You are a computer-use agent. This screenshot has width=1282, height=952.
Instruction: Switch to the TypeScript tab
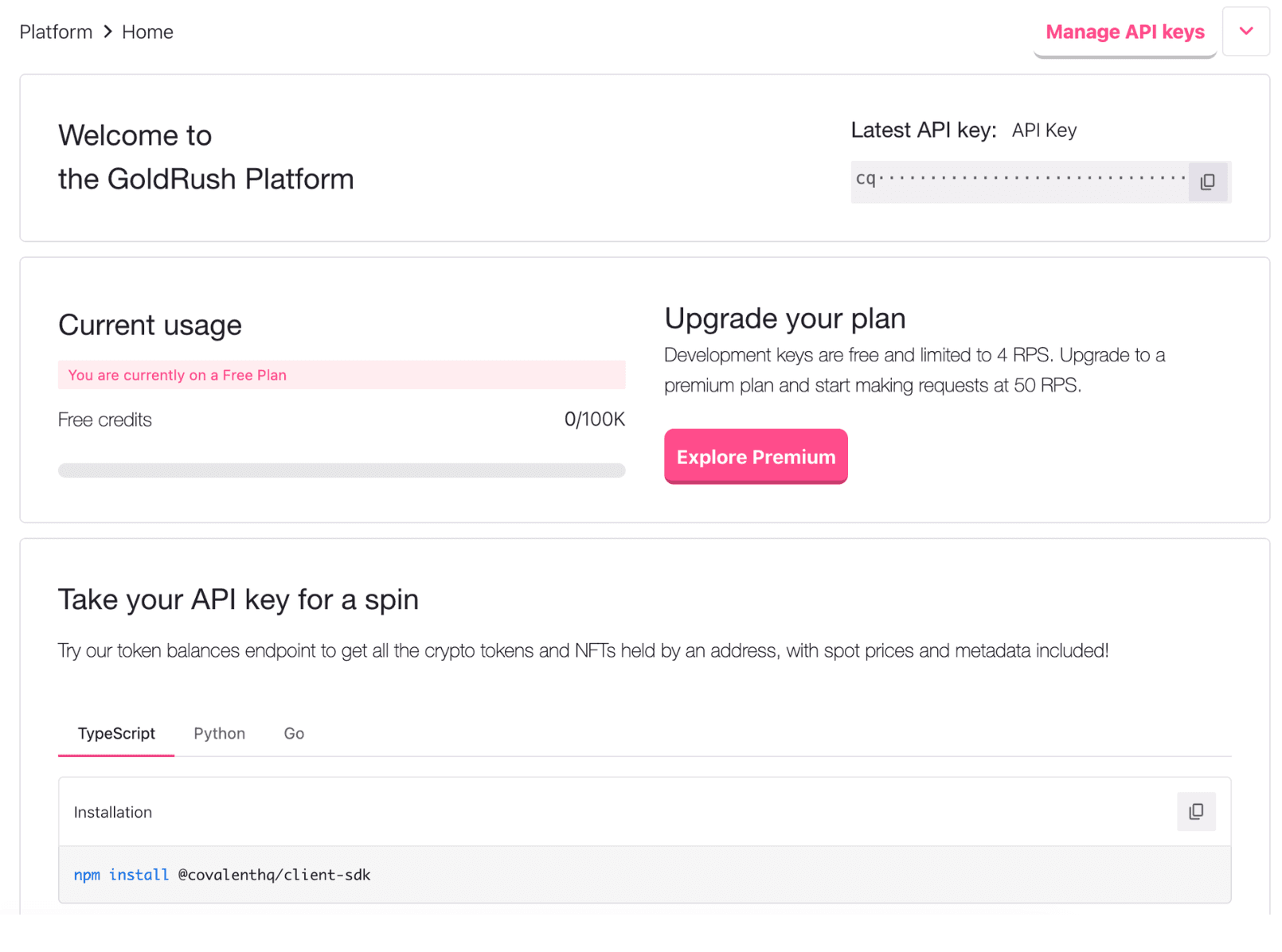[x=116, y=733]
